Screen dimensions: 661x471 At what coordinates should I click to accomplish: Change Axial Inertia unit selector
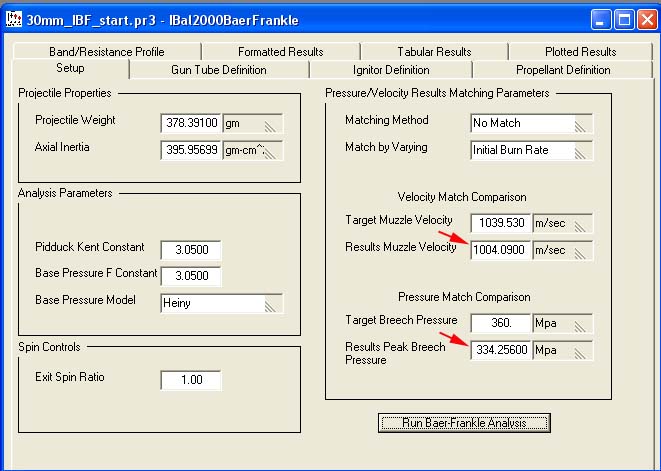tap(252, 150)
